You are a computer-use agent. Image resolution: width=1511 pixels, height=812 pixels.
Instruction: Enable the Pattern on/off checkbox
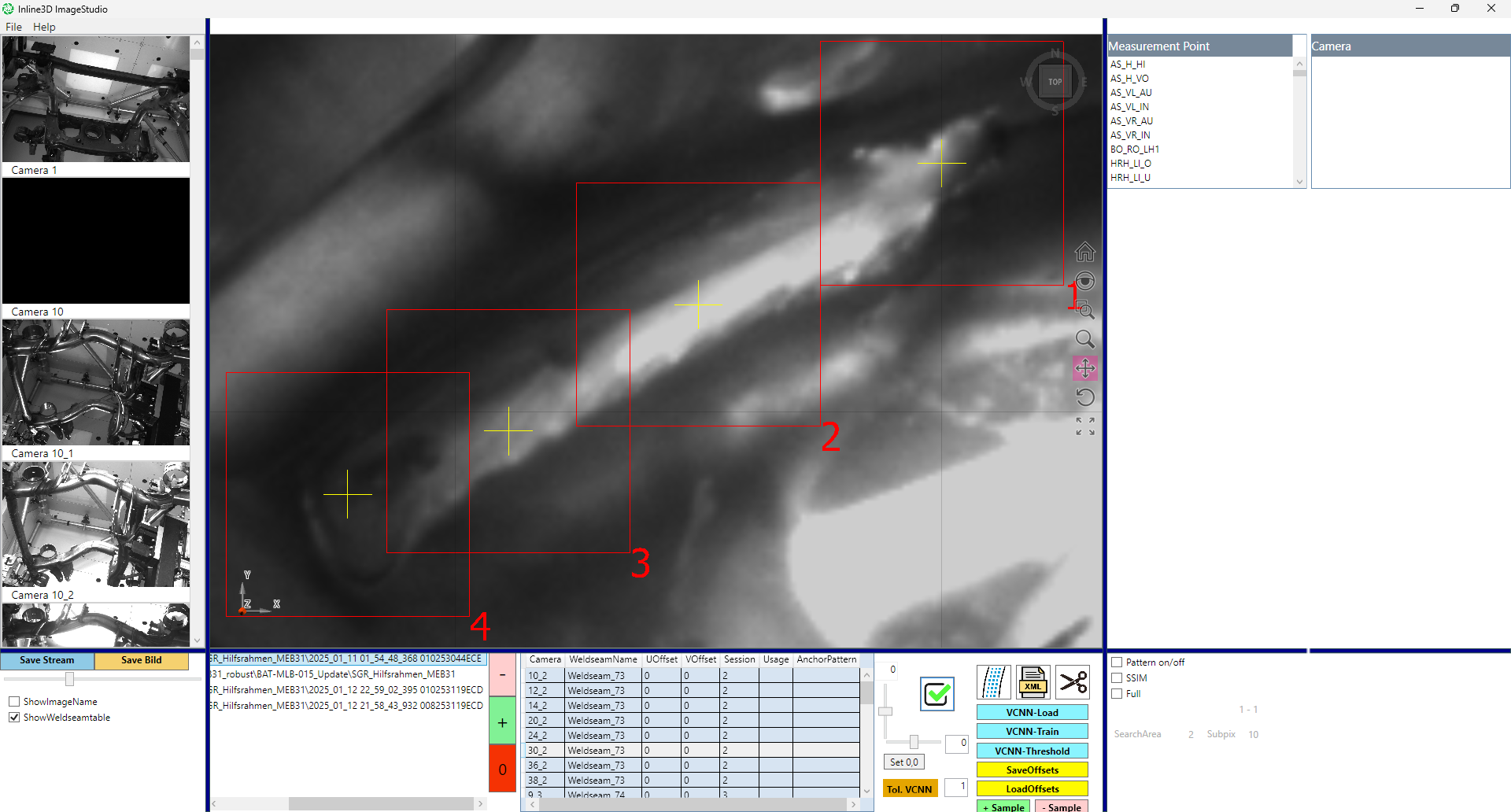[x=1117, y=663]
